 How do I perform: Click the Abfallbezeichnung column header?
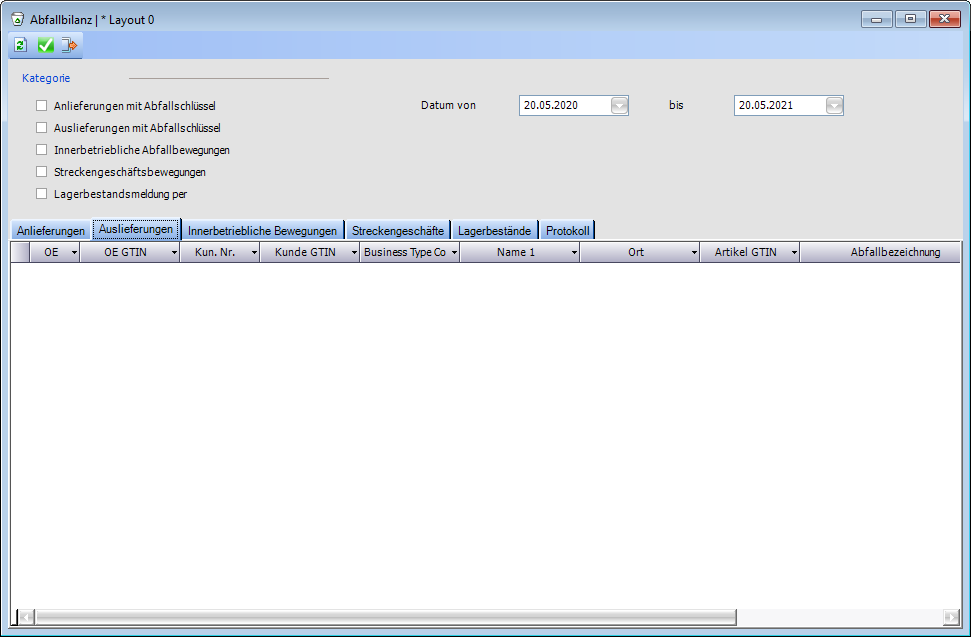point(895,252)
